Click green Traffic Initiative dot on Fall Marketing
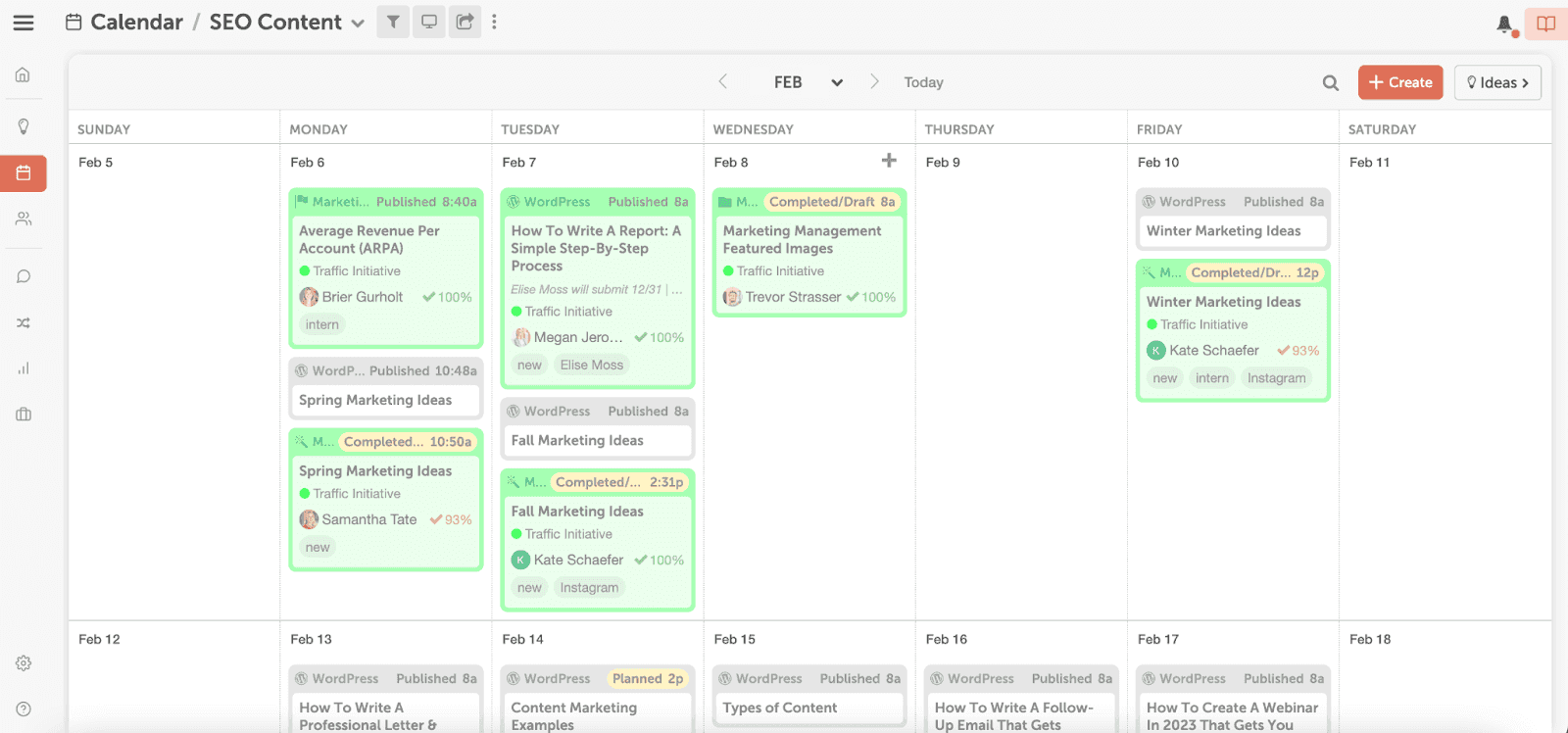 [x=516, y=534]
